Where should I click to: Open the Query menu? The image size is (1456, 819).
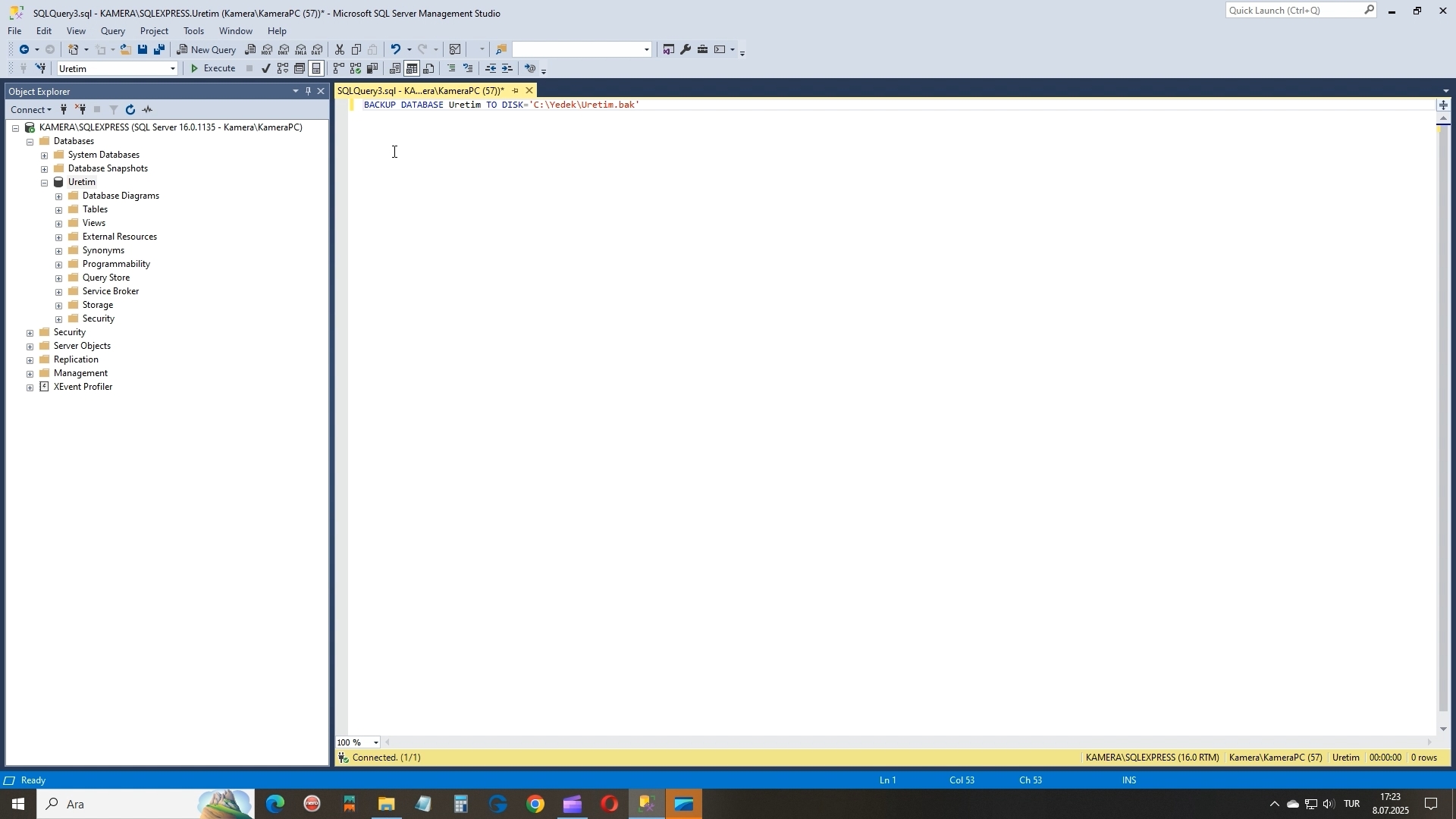[113, 31]
